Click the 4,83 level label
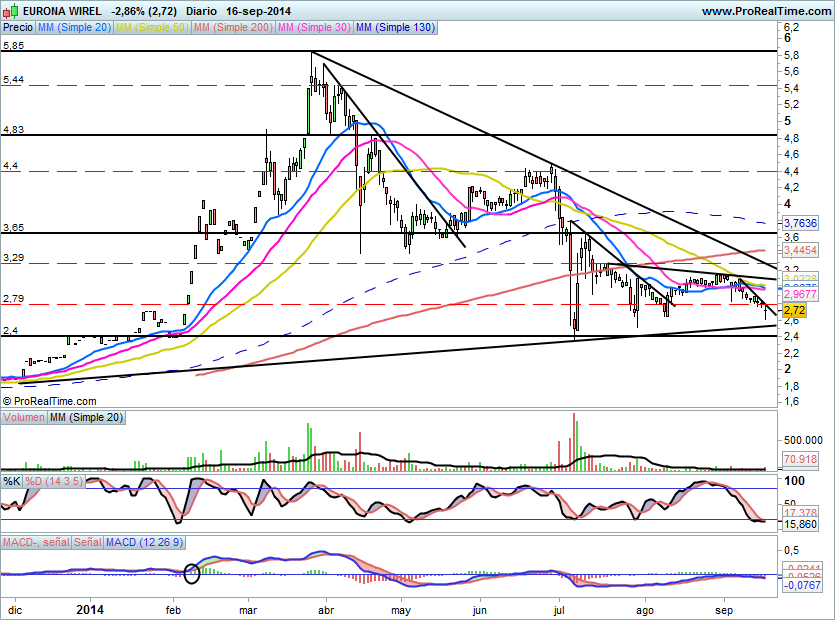Image resolution: width=835 pixels, height=620 pixels. coord(13,130)
